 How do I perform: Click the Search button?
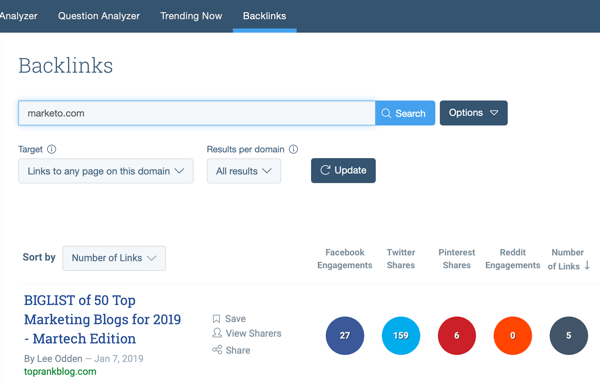(405, 113)
